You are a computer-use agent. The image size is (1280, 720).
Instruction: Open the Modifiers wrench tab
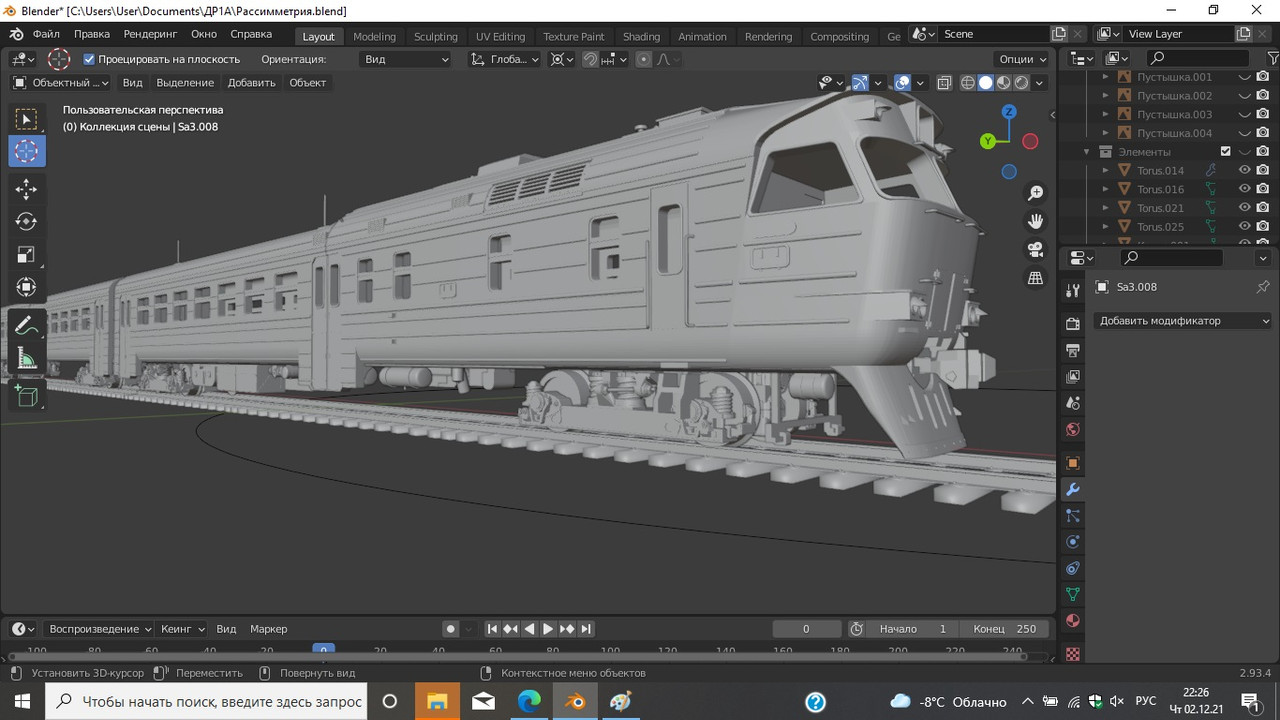pyautogui.click(x=1073, y=490)
